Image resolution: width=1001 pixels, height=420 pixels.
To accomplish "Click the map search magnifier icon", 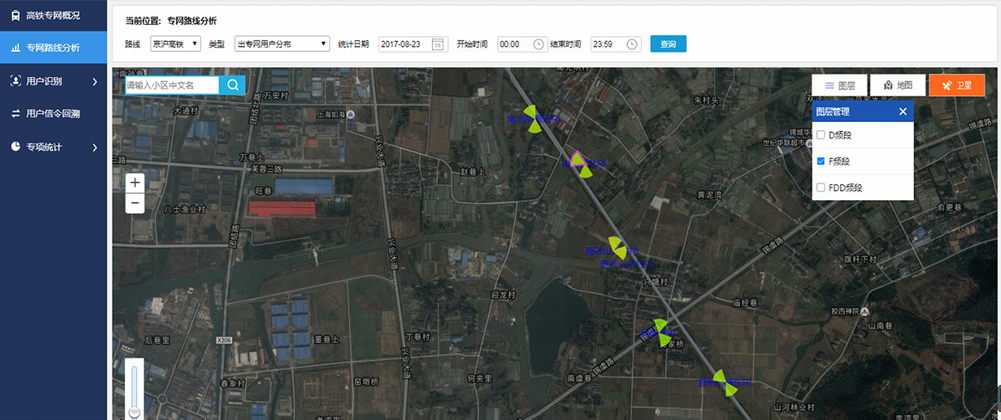I will point(232,85).
